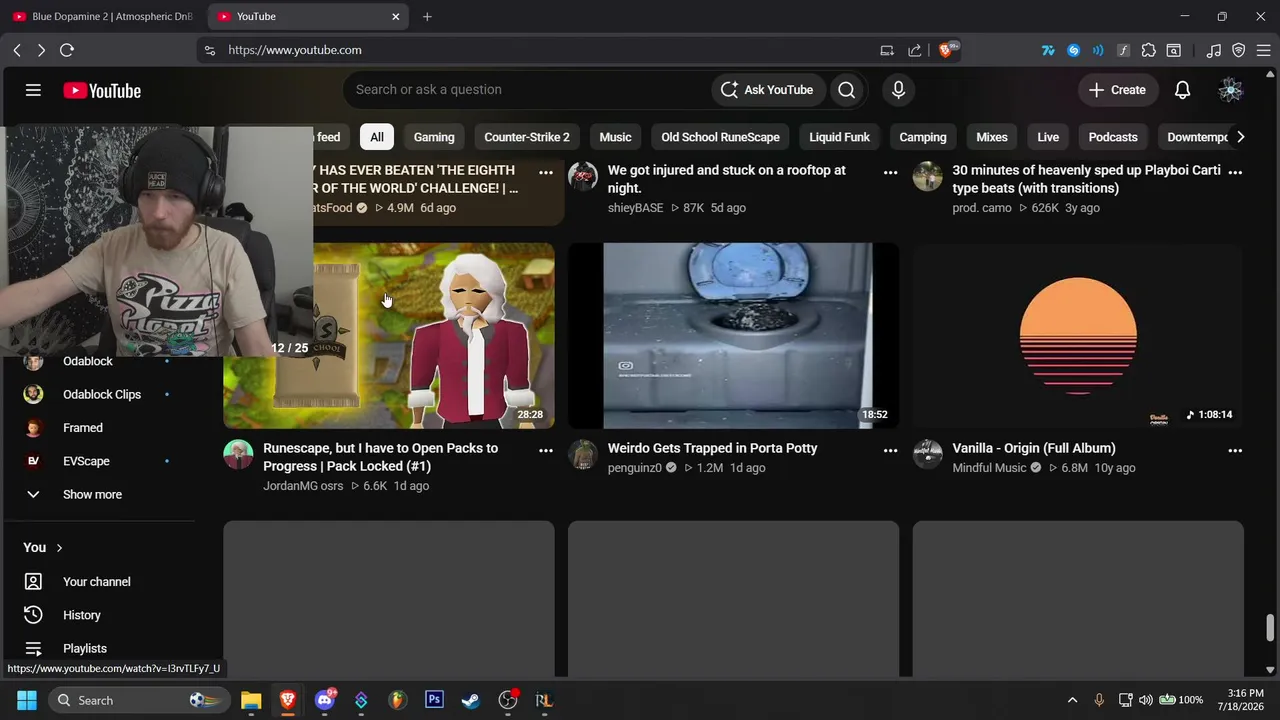Viewport: 1280px width, 720px height.
Task: Open the JordanMG osrs channel avatar
Action: coord(238,454)
